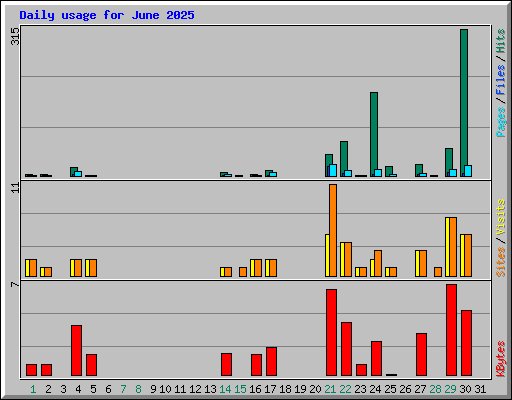Click day label 25 on the x-axis
Screen dimensions: 512x400
point(390,389)
